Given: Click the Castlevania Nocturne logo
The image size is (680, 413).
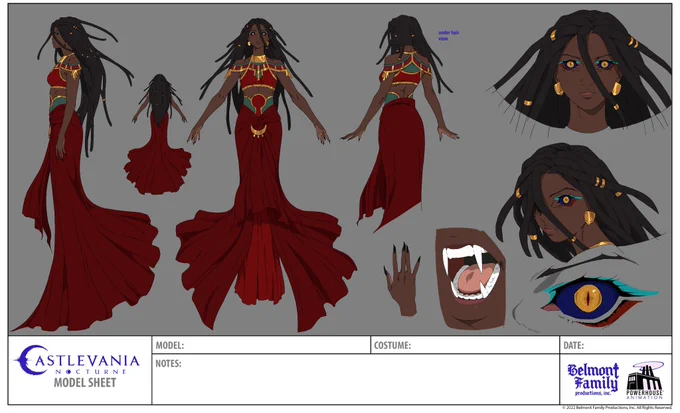Looking at the screenshot, I should 77,360.
